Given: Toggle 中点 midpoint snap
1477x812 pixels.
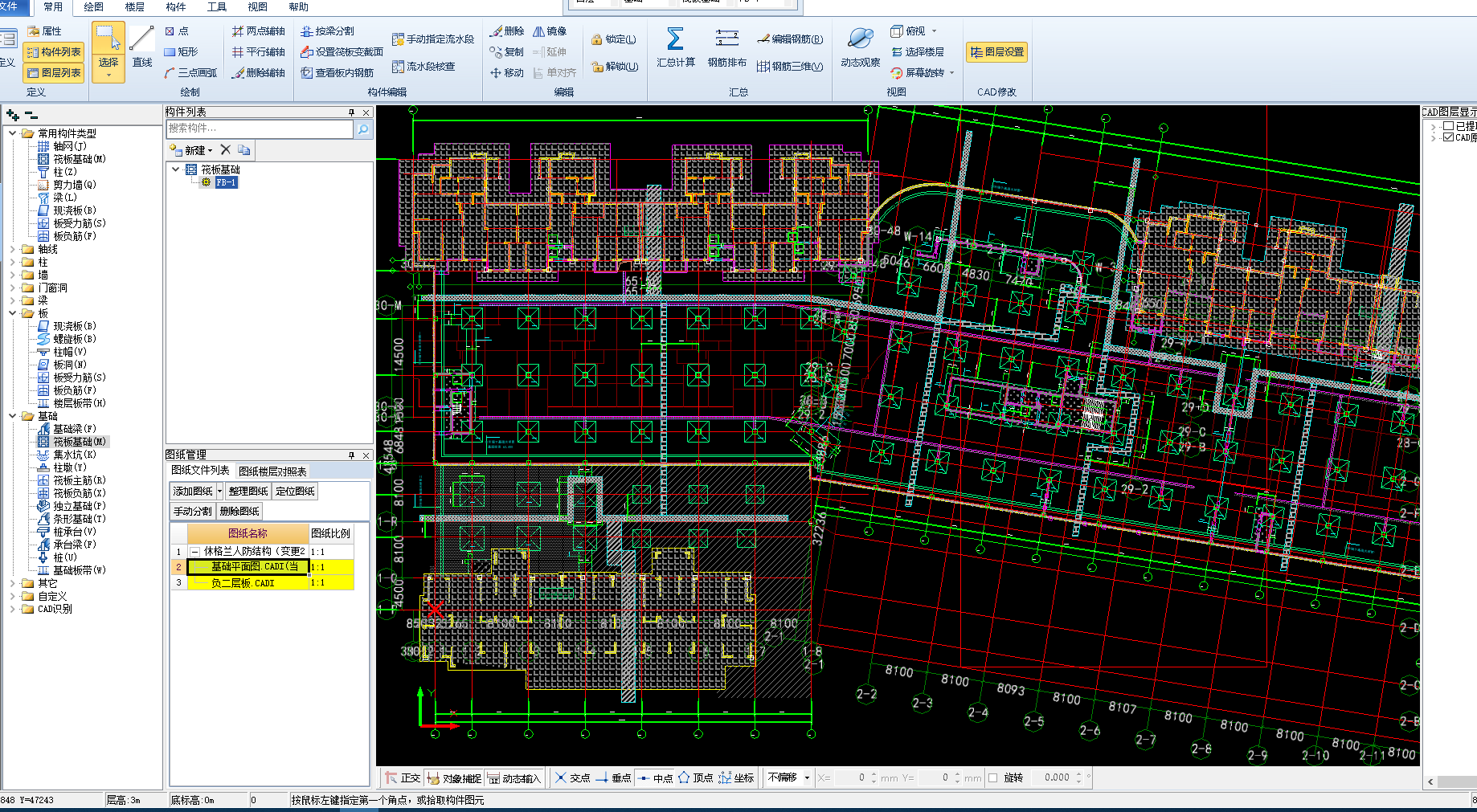Looking at the screenshot, I should coord(655,778).
